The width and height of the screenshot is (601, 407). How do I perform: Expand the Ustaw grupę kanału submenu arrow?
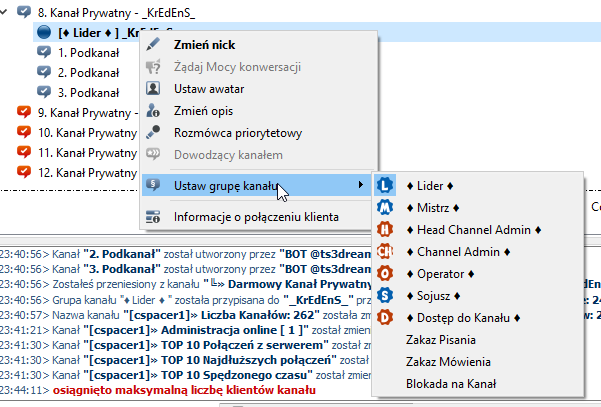point(360,185)
